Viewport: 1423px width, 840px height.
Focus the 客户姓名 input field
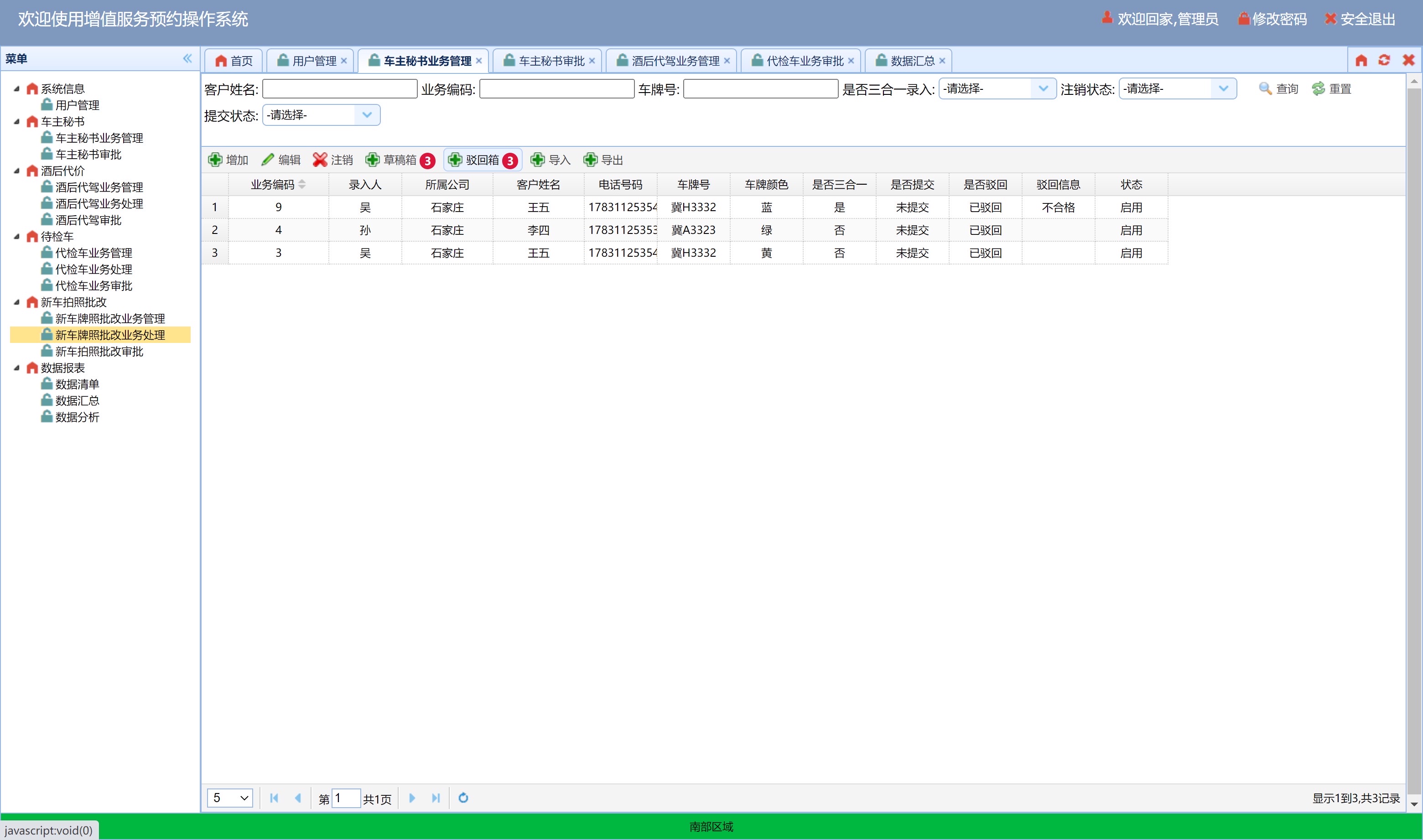point(340,89)
